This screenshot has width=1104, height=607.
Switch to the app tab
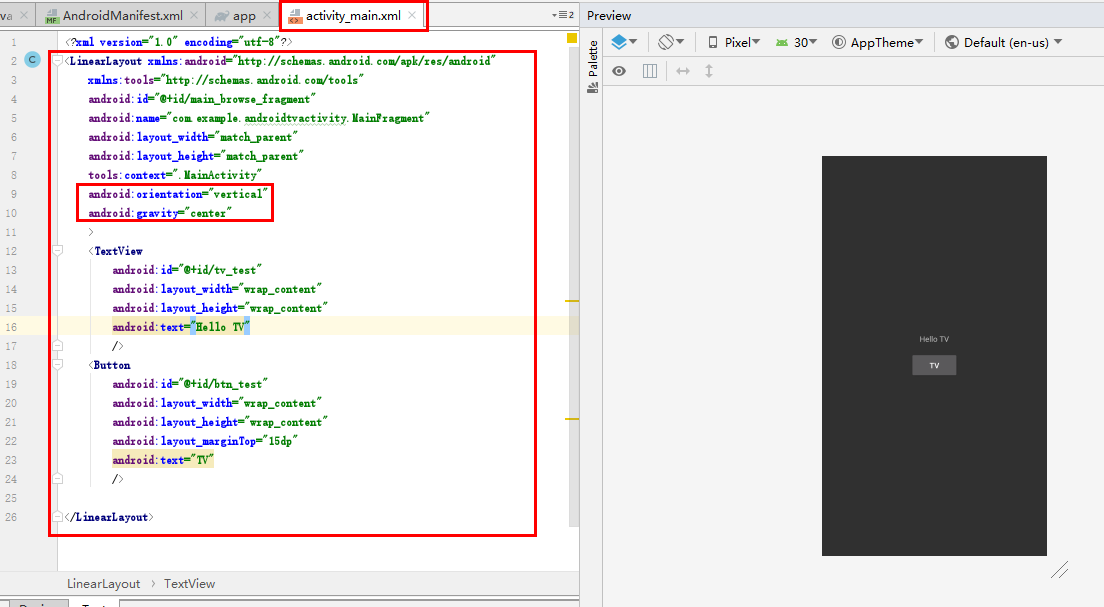click(x=244, y=15)
